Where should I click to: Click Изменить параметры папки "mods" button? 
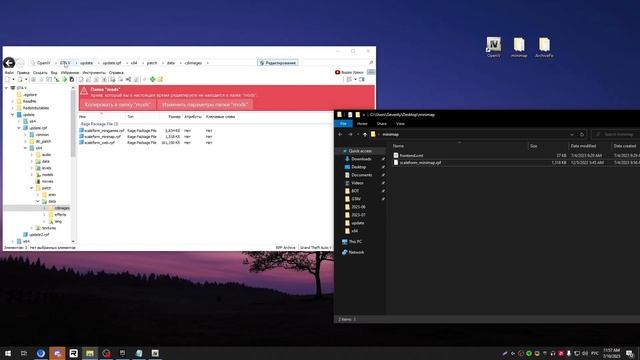point(205,104)
